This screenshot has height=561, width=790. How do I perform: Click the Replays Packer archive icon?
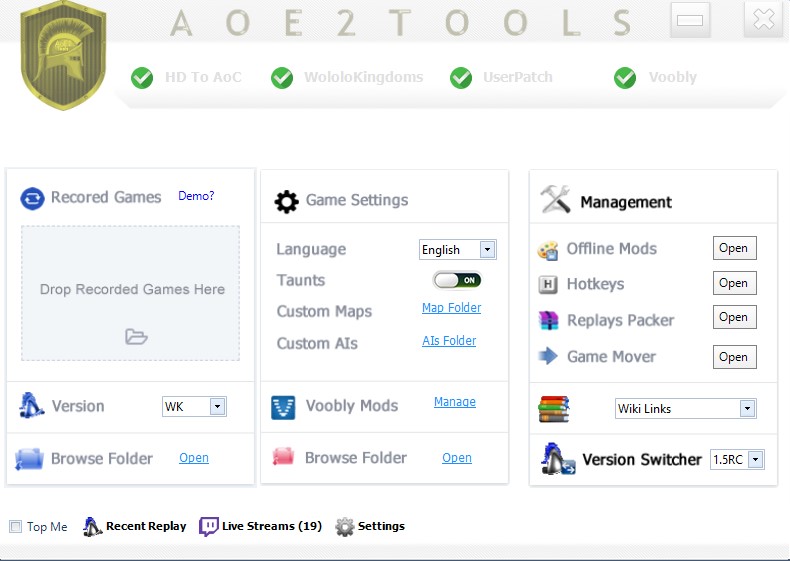(x=548, y=320)
